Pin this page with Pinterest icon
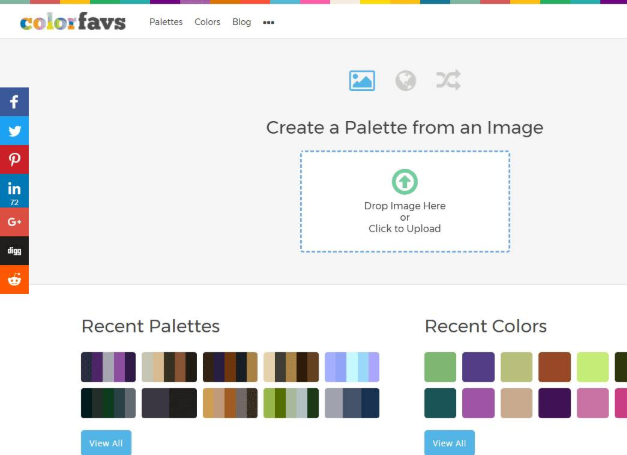 pyautogui.click(x=14, y=160)
